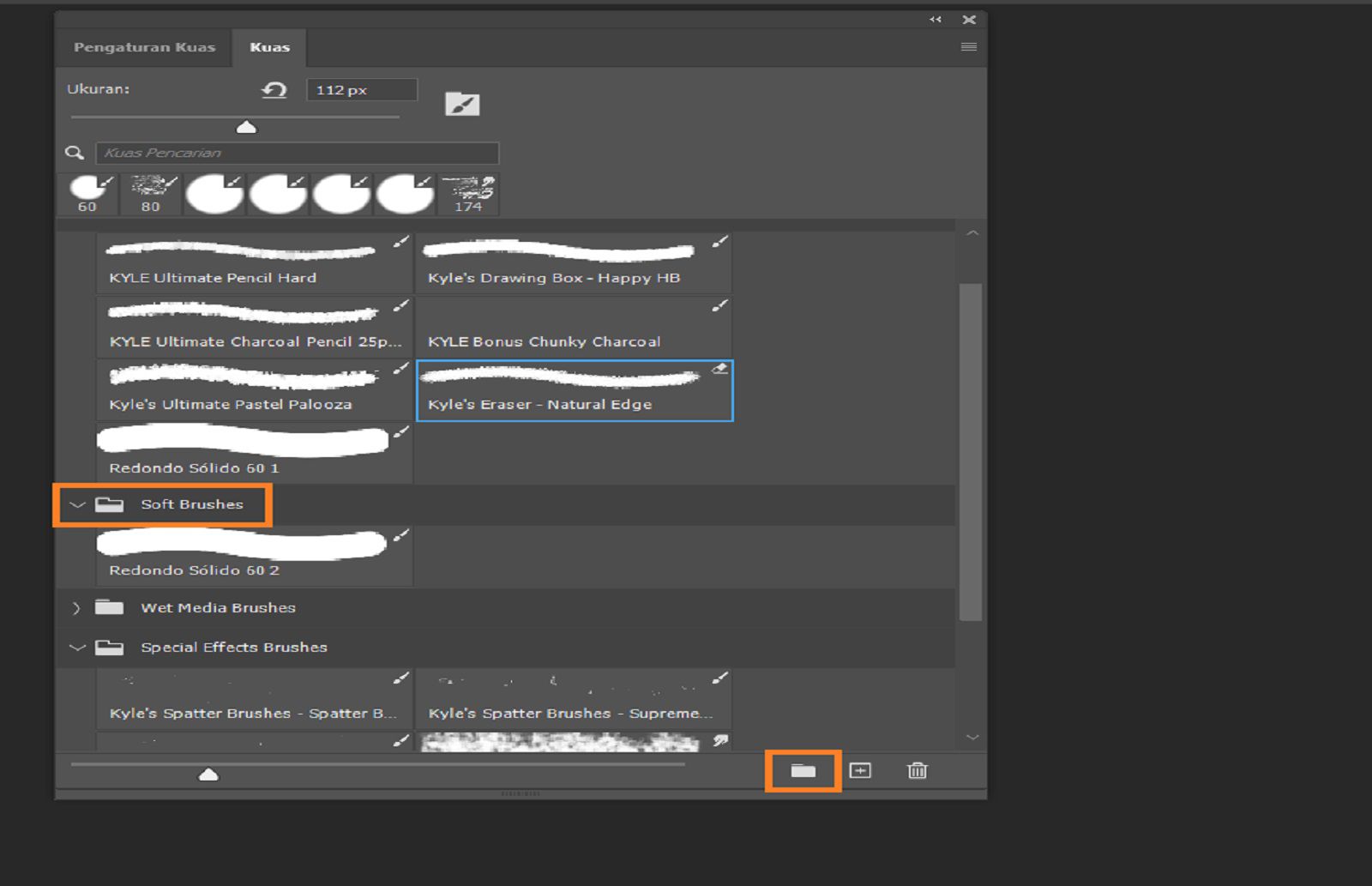Screen dimensions: 1372x886
Task: Toggle the brush stroke preview
Action: (x=461, y=103)
